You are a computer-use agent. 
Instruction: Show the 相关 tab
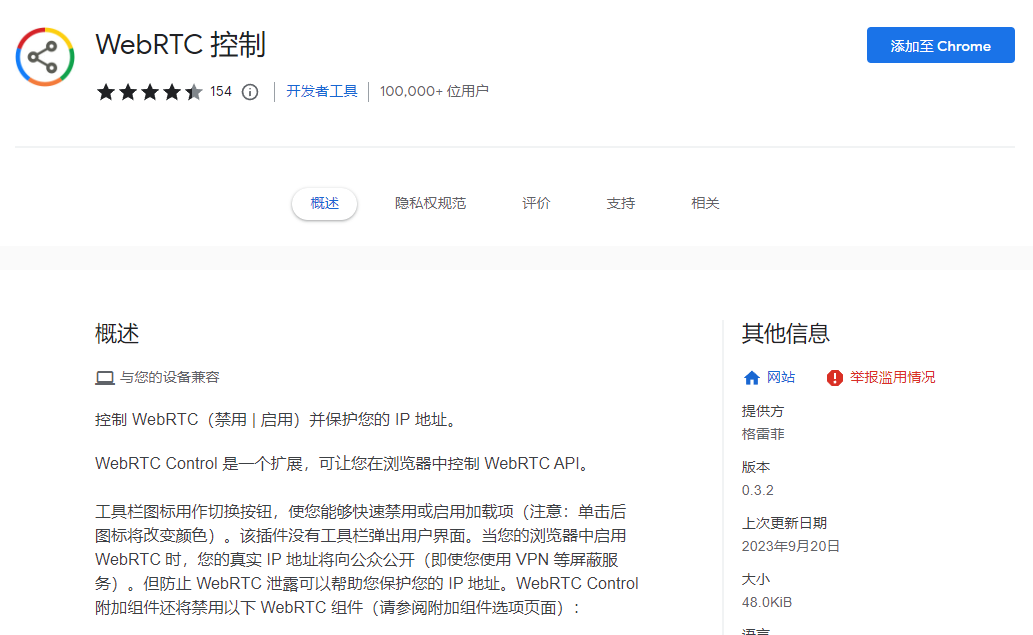point(705,204)
